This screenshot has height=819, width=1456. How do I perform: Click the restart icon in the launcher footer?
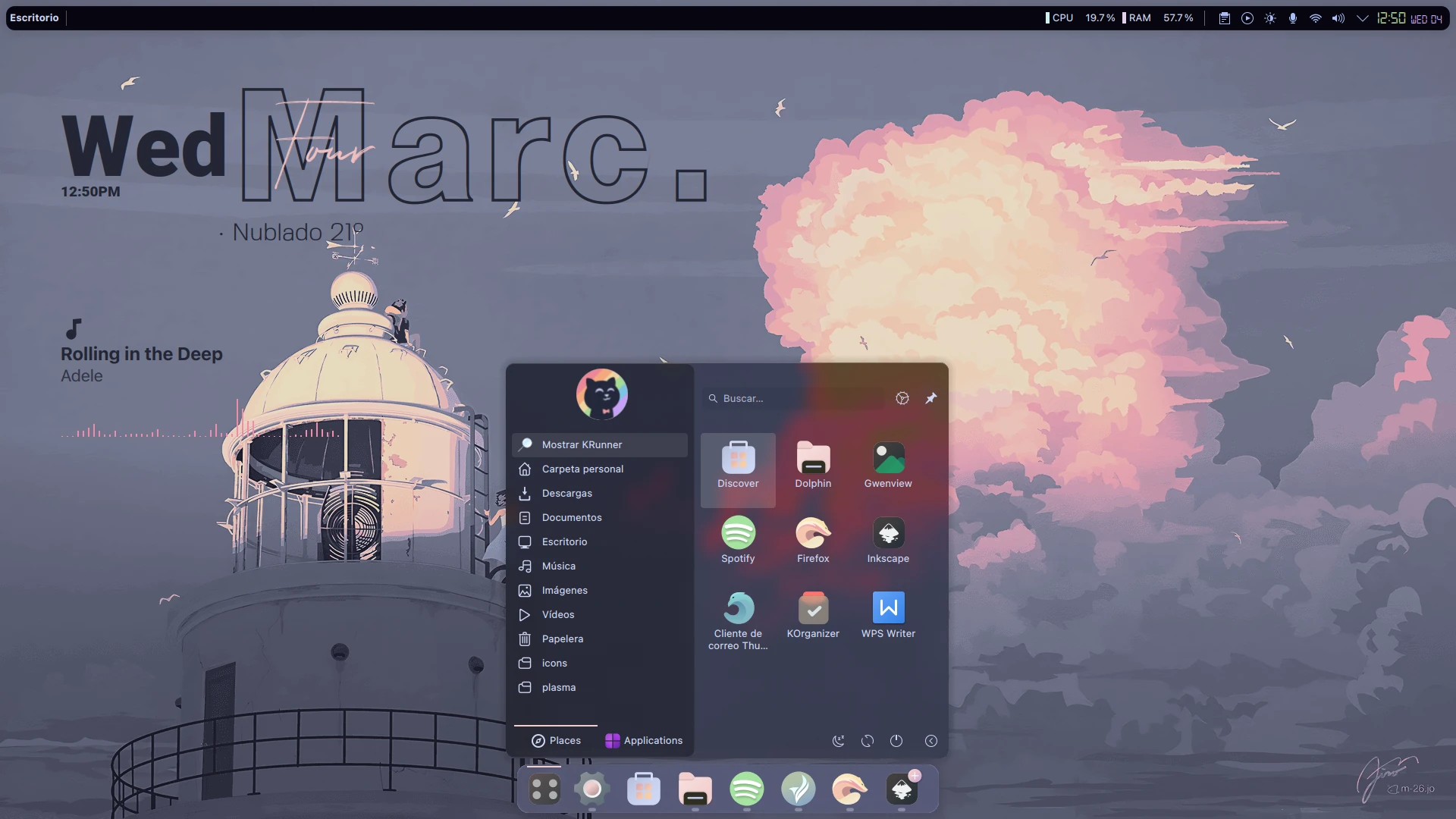pos(868,741)
